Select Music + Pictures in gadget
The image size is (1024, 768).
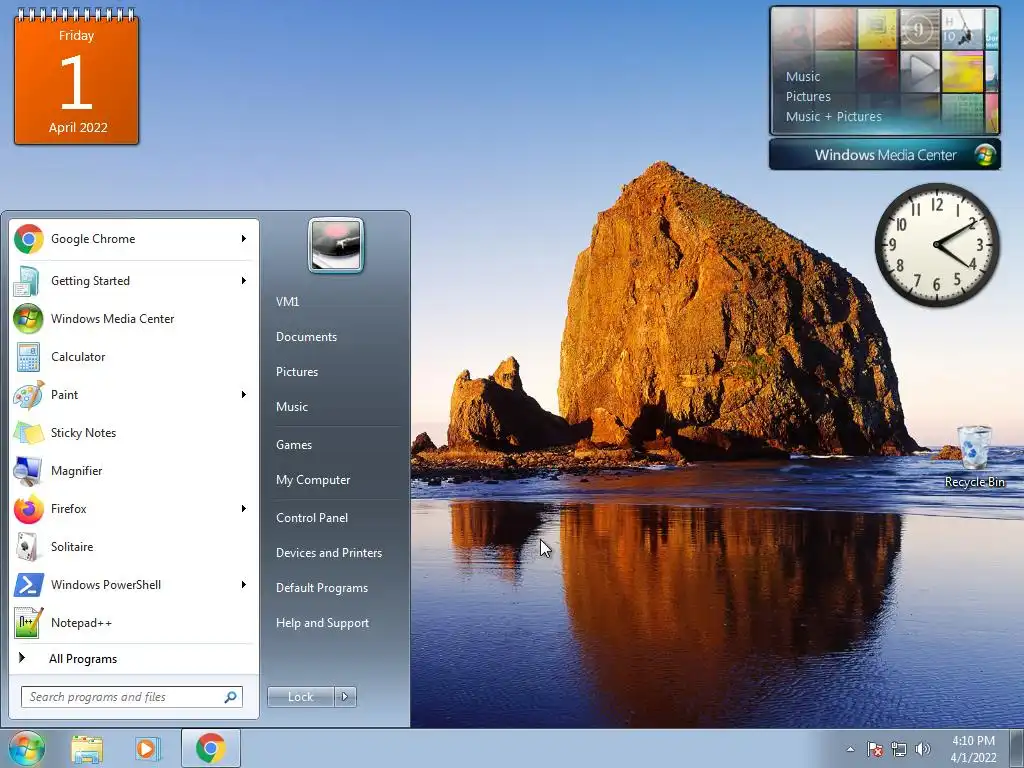[833, 116]
